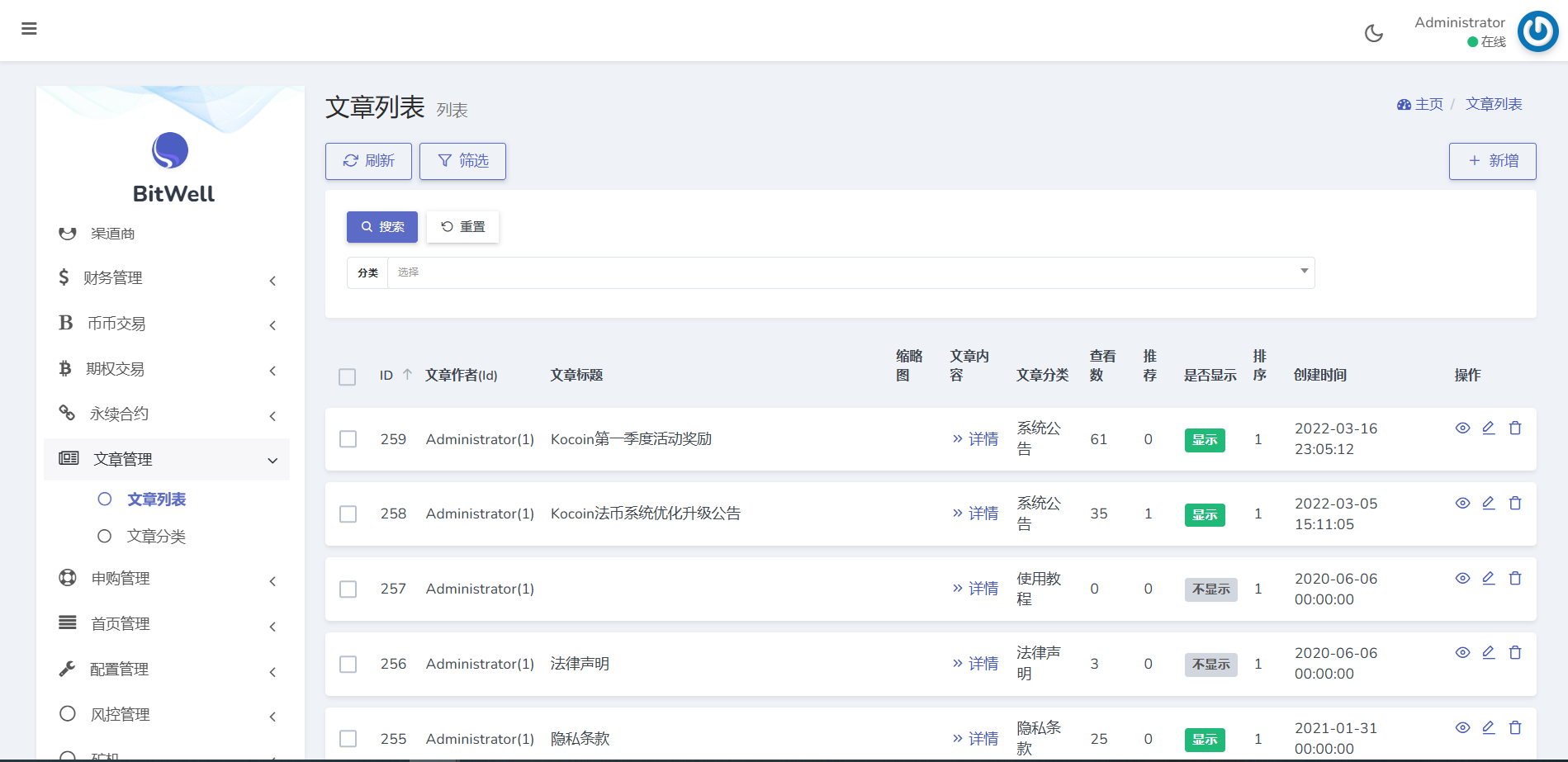
Task: Edit article 258 with pencil icon
Action: coord(1489,503)
